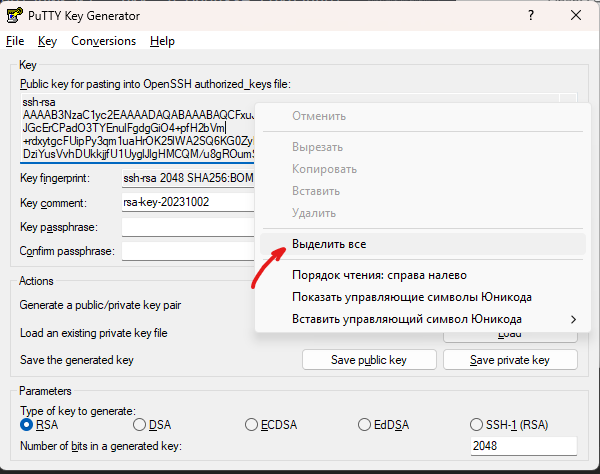Viewport: 600px width, 474px height.
Task: Click 'Показать управляющие символы Юникода' entry
Action: pyautogui.click(x=411, y=297)
